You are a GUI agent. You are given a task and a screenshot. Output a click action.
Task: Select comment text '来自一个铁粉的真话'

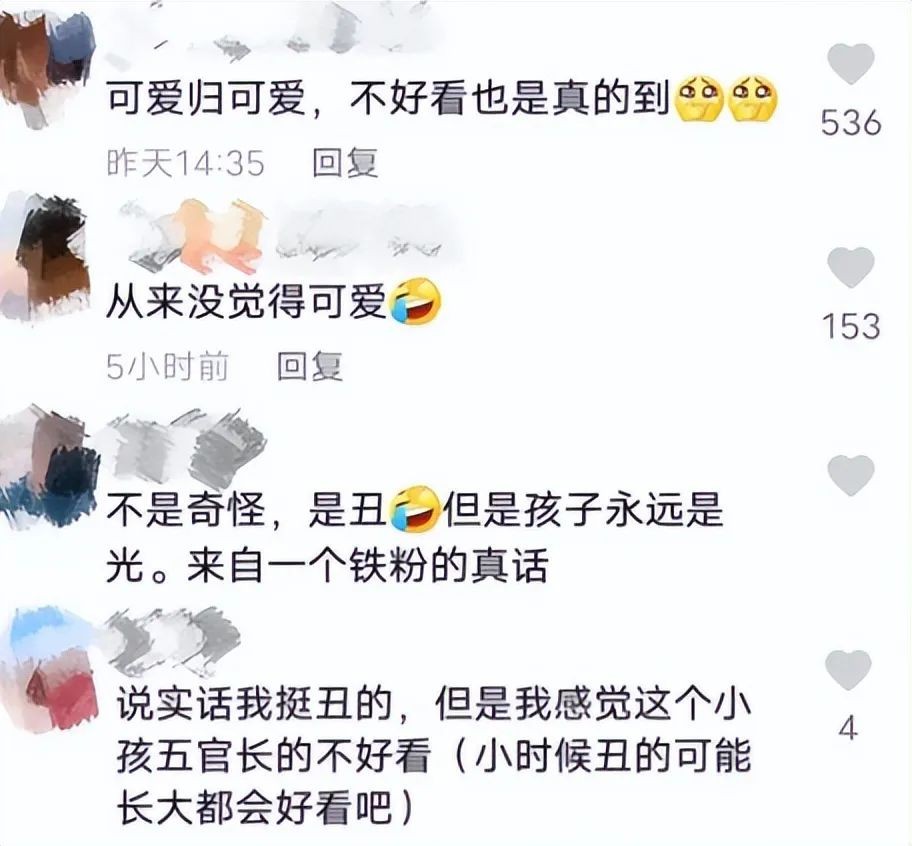click(366, 565)
